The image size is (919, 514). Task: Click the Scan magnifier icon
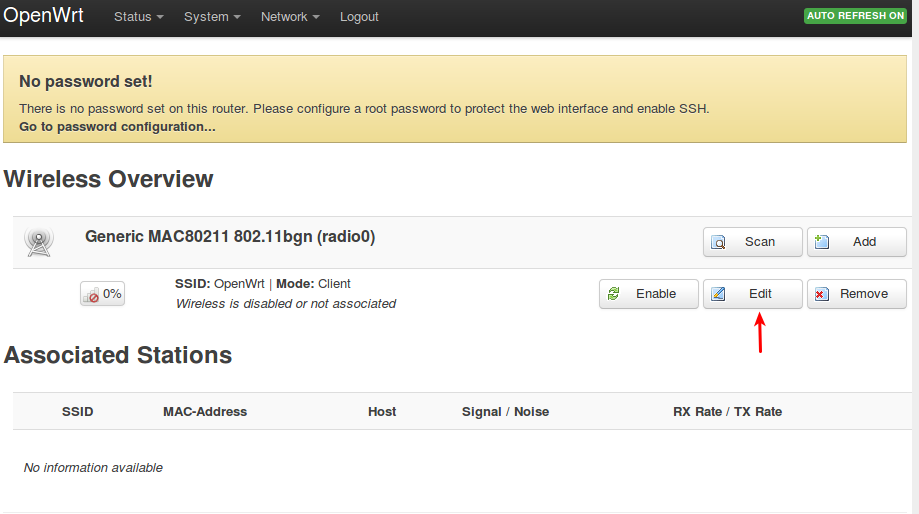pos(718,242)
